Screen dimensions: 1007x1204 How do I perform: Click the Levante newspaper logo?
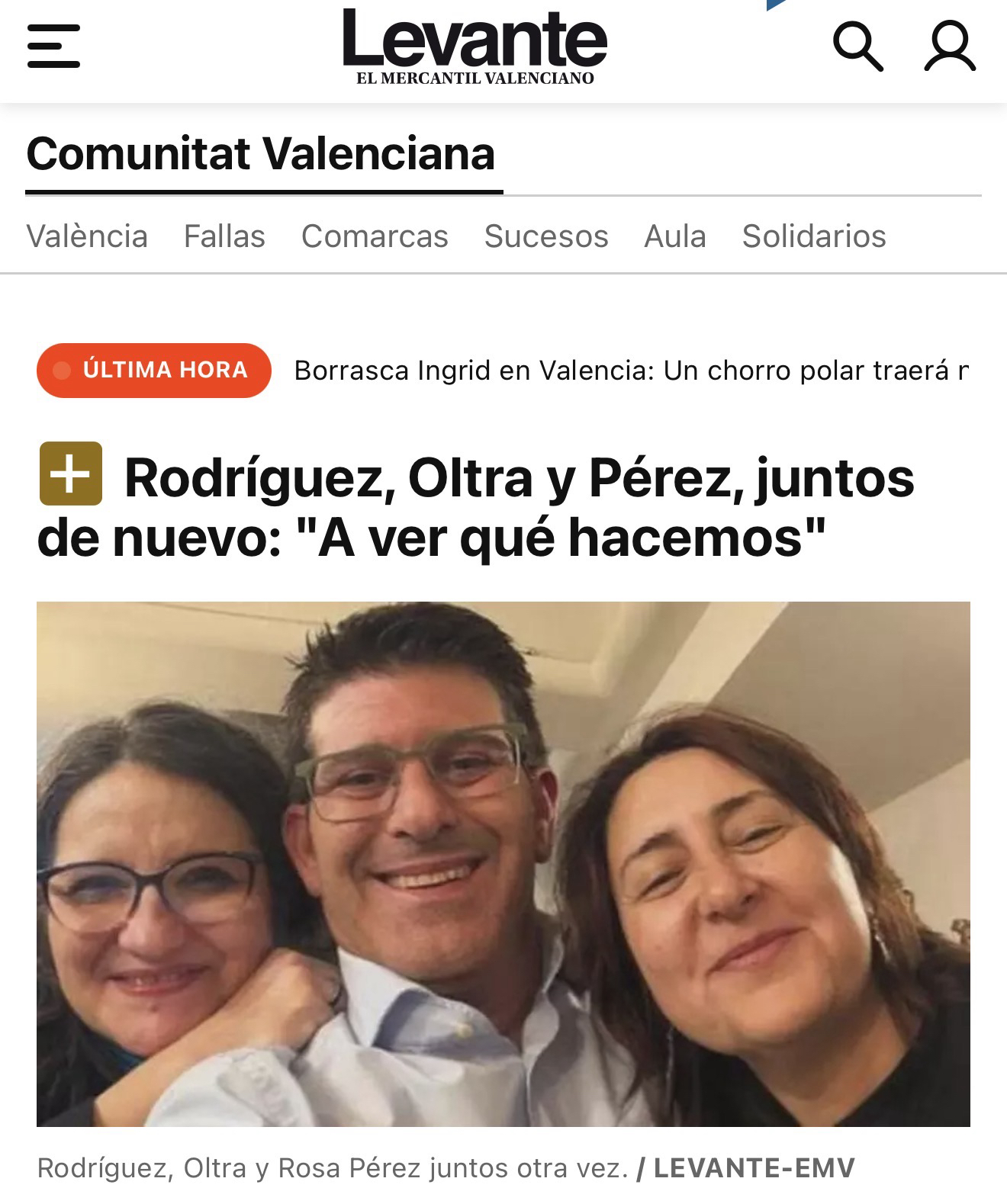click(475, 47)
